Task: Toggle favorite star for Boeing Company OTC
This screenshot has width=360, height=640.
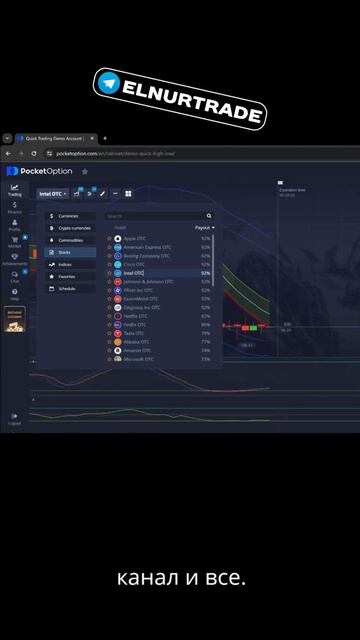Action: [109, 256]
